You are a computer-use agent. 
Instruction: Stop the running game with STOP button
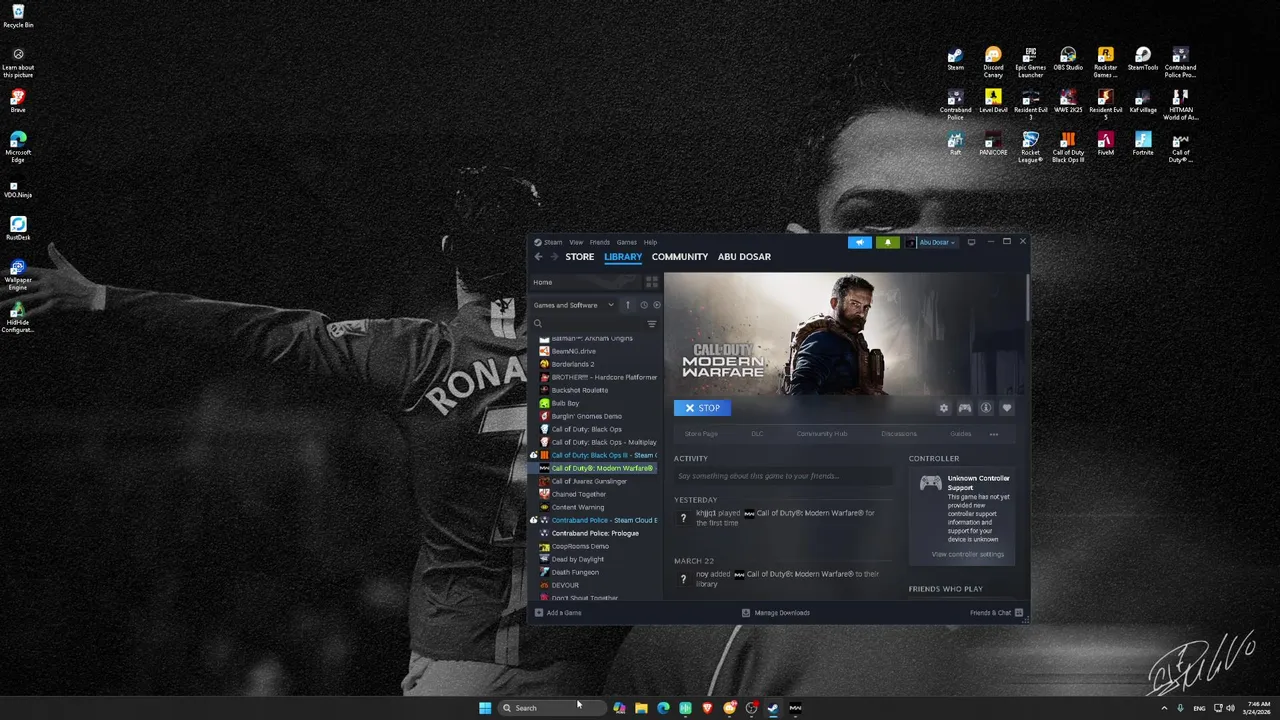(702, 408)
